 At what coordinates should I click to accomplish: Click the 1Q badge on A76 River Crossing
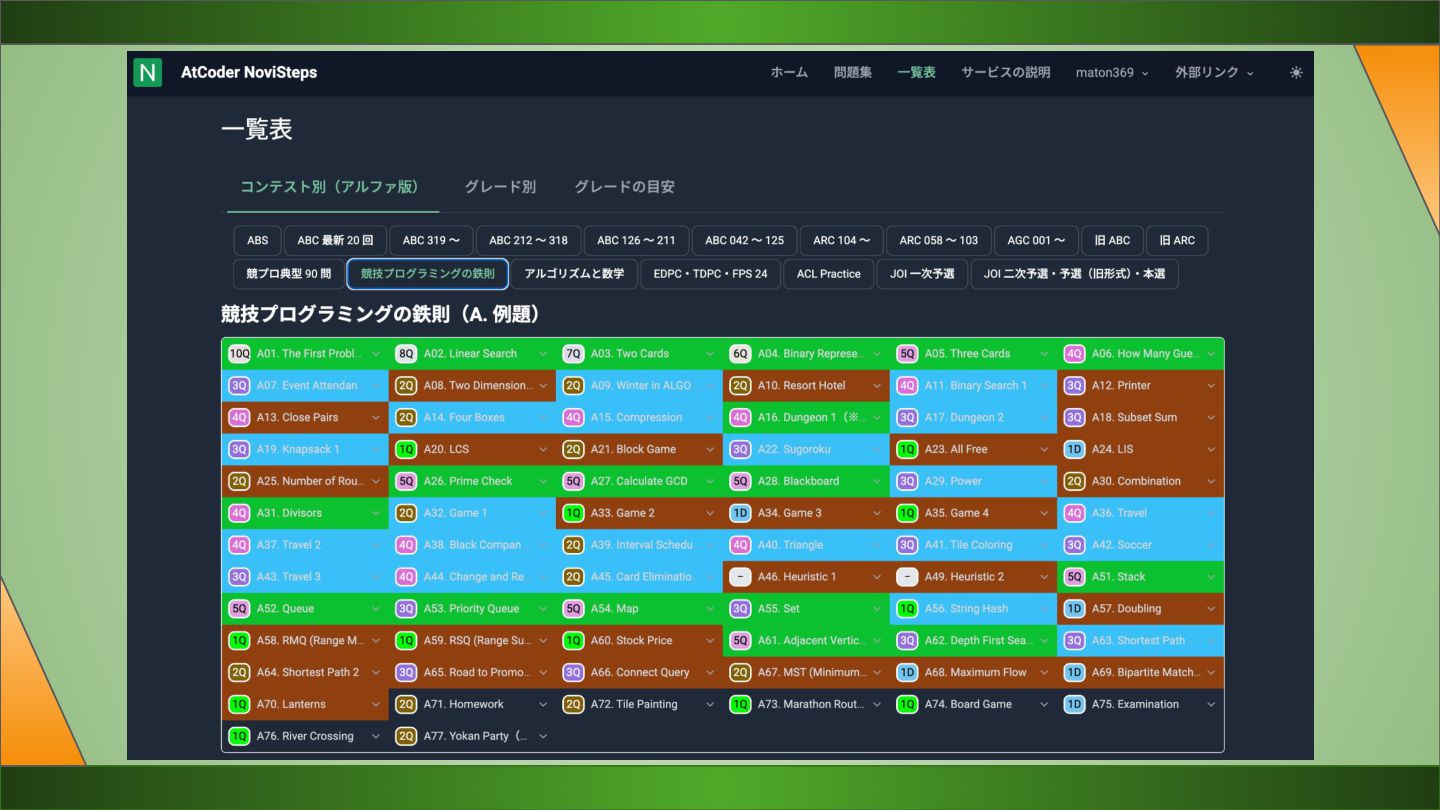239,737
